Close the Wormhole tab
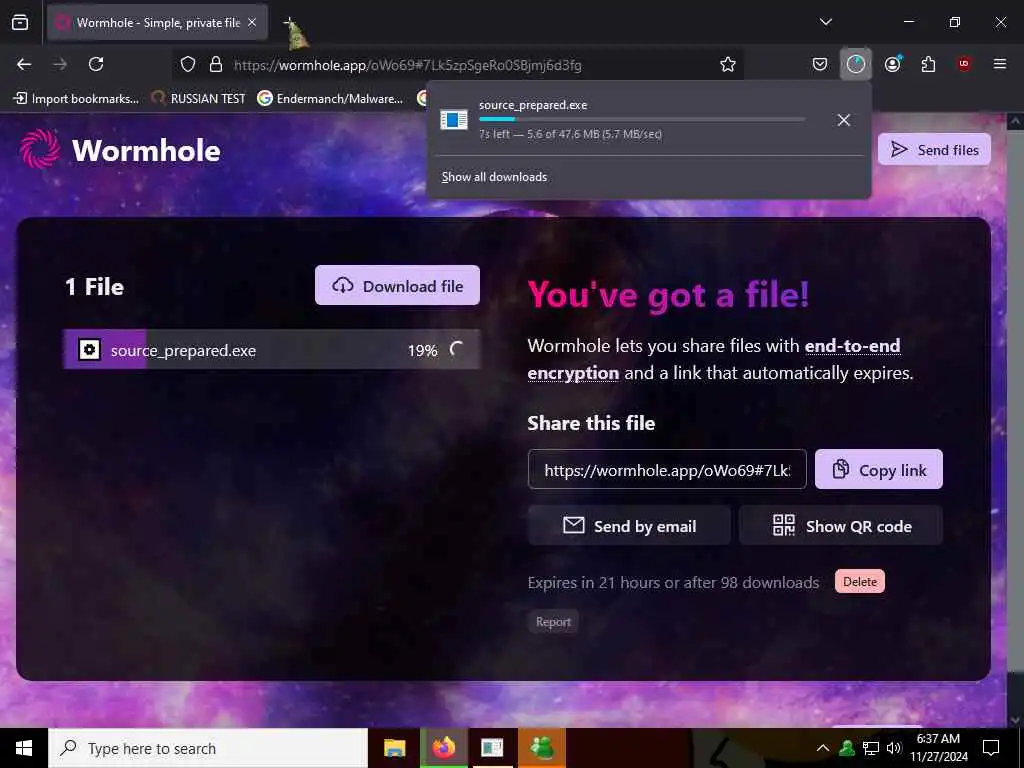The width and height of the screenshot is (1024, 768). 252,22
